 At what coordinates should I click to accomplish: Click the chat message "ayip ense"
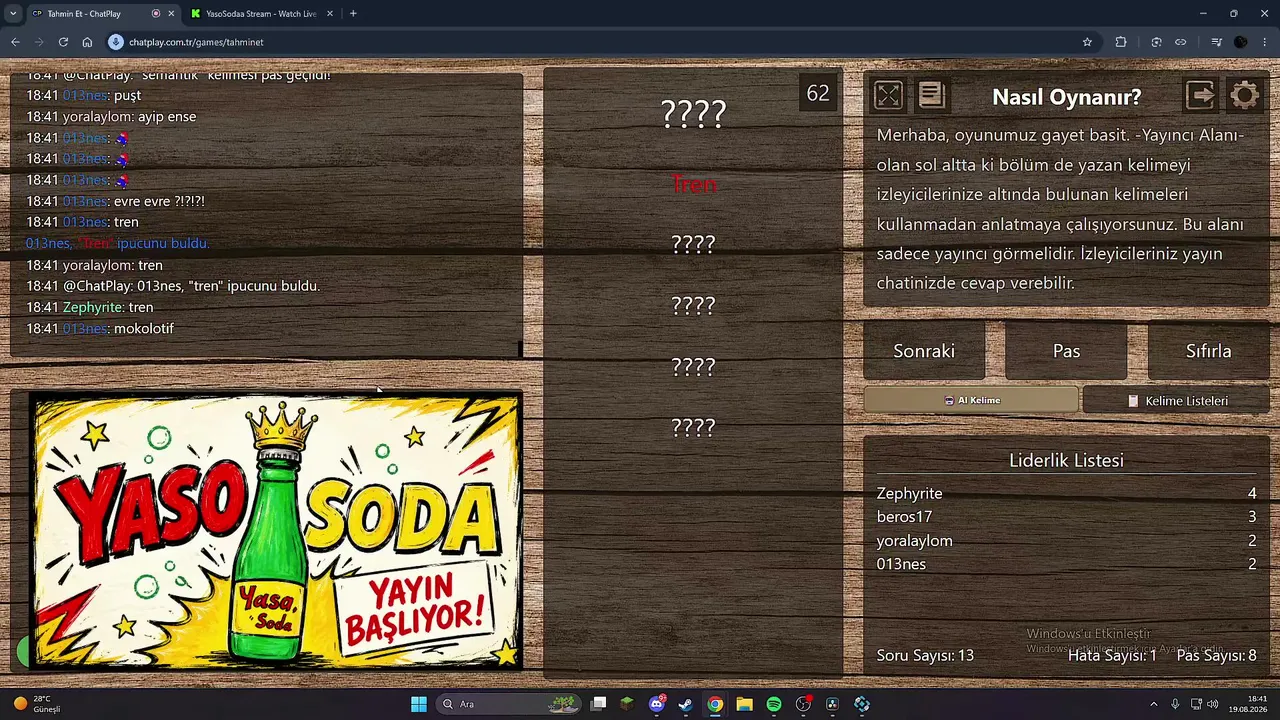(167, 116)
